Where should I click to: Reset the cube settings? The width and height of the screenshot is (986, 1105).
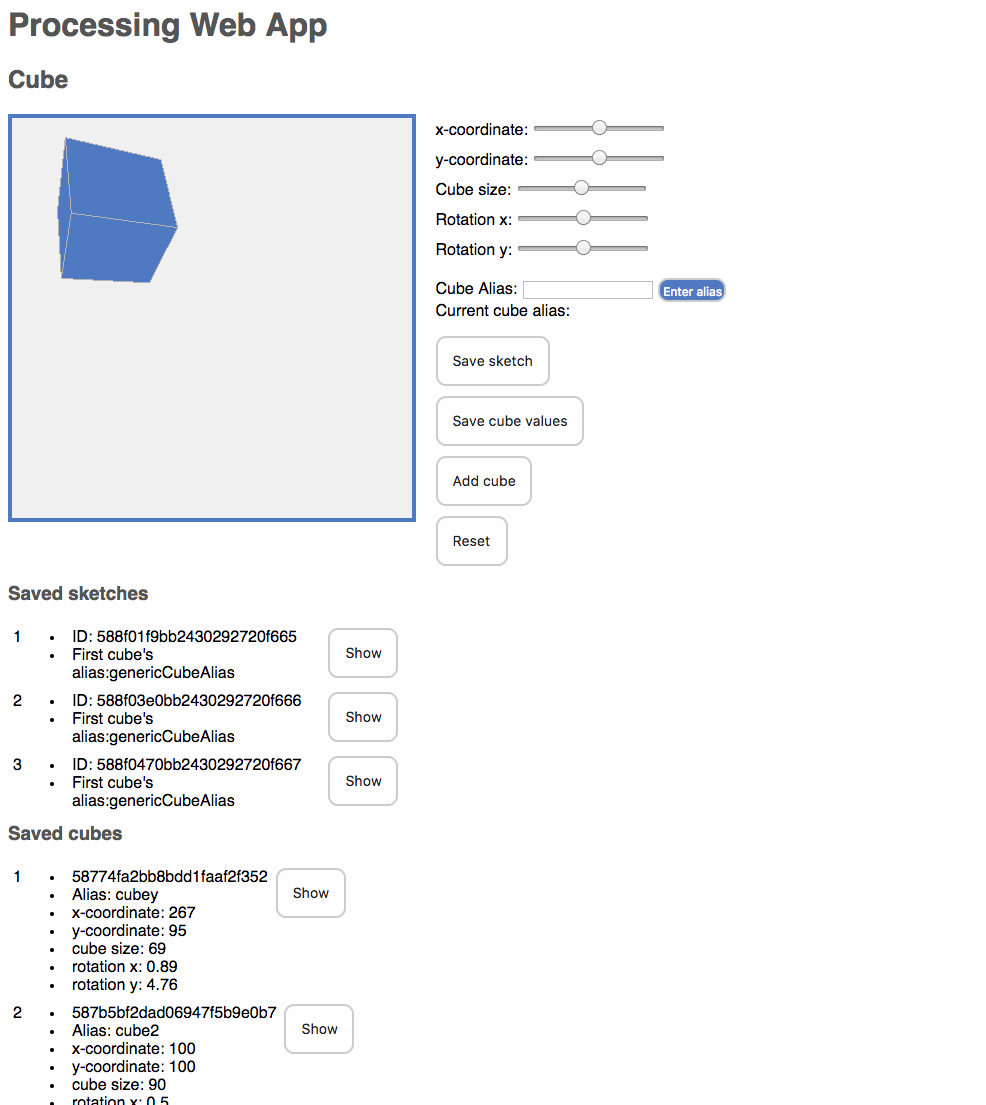[x=471, y=541]
